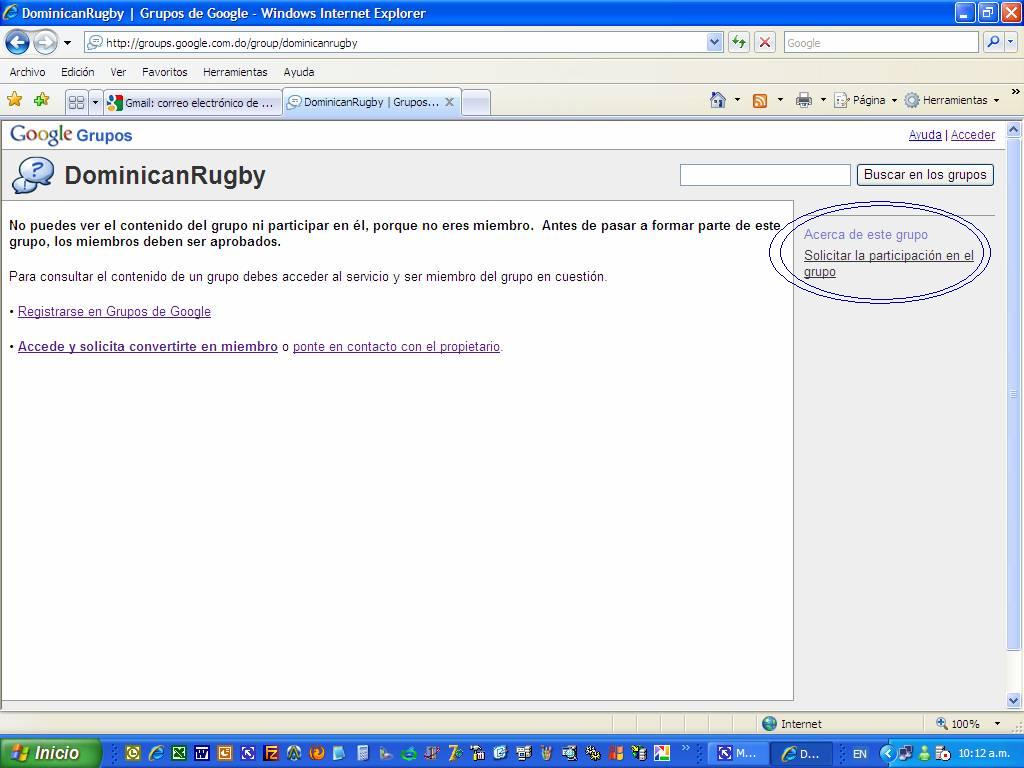Click Accede y solicita convertirte en miembro
This screenshot has height=768, width=1024.
click(148, 347)
